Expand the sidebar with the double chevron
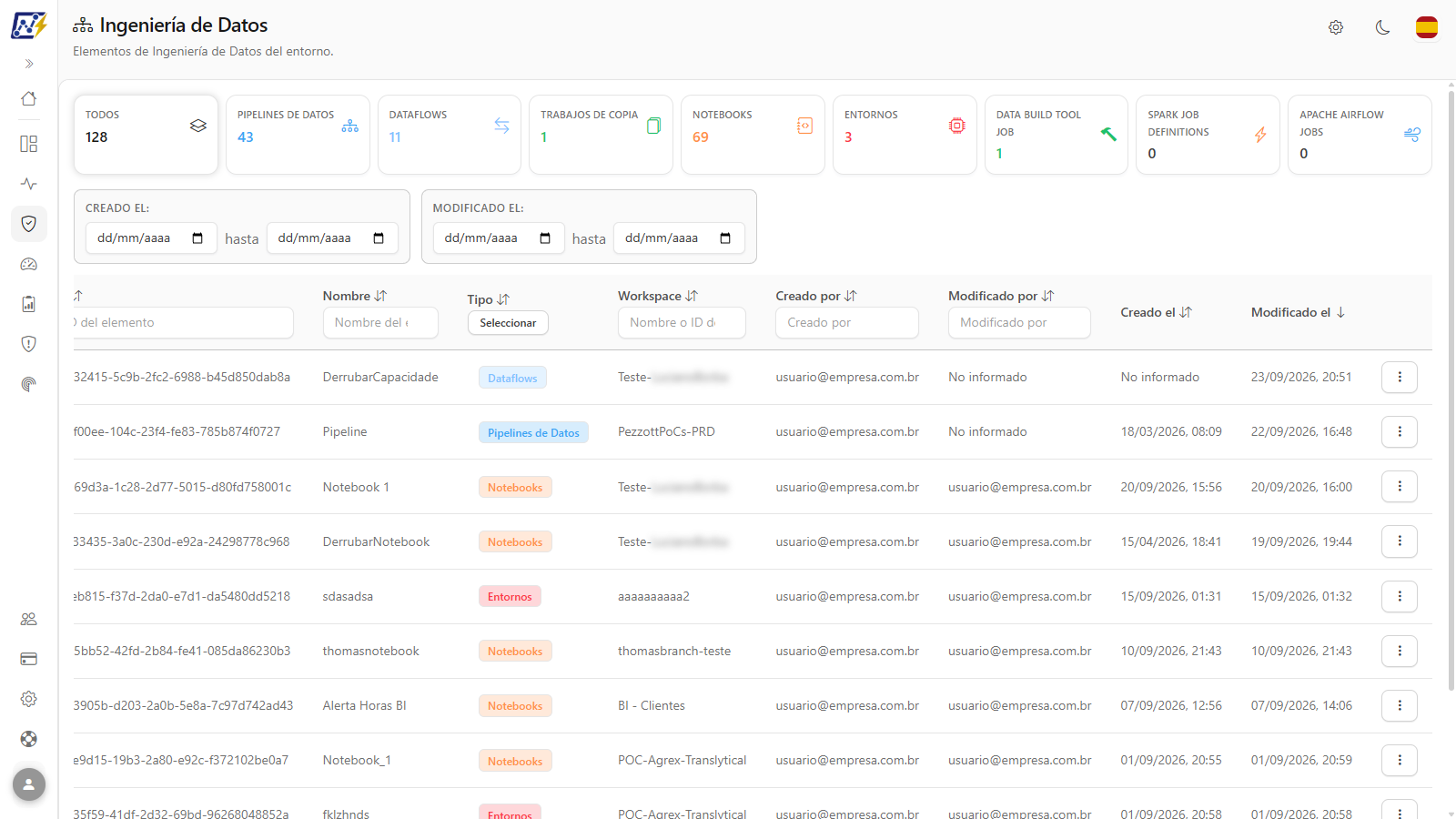 point(29,64)
